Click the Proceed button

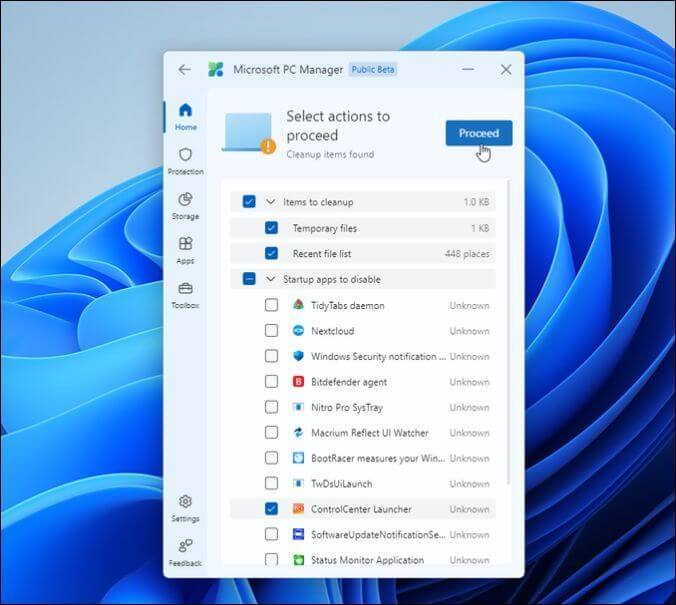(479, 133)
